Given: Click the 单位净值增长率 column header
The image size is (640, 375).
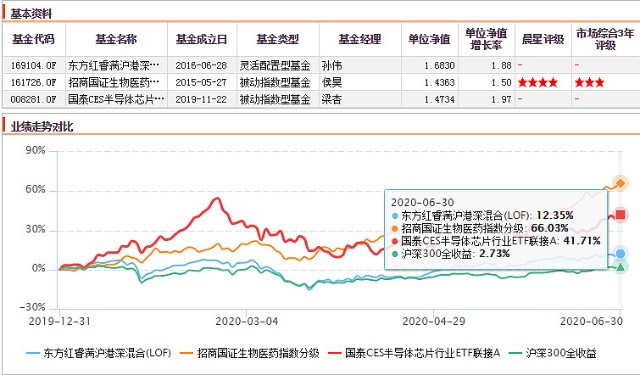Looking at the screenshot, I should tap(486, 39).
